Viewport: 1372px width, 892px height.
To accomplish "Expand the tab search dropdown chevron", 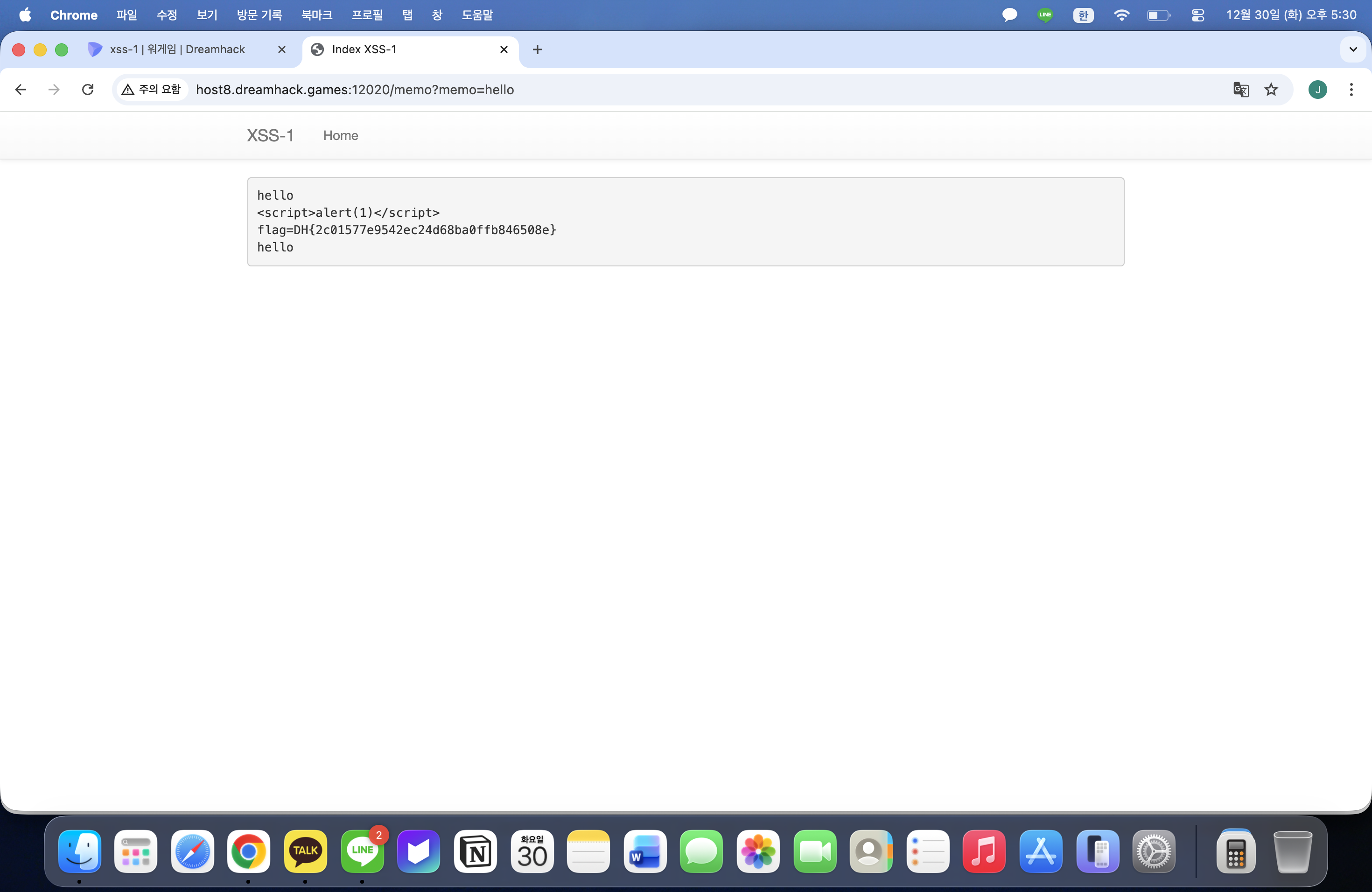I will click(1352, 49).
